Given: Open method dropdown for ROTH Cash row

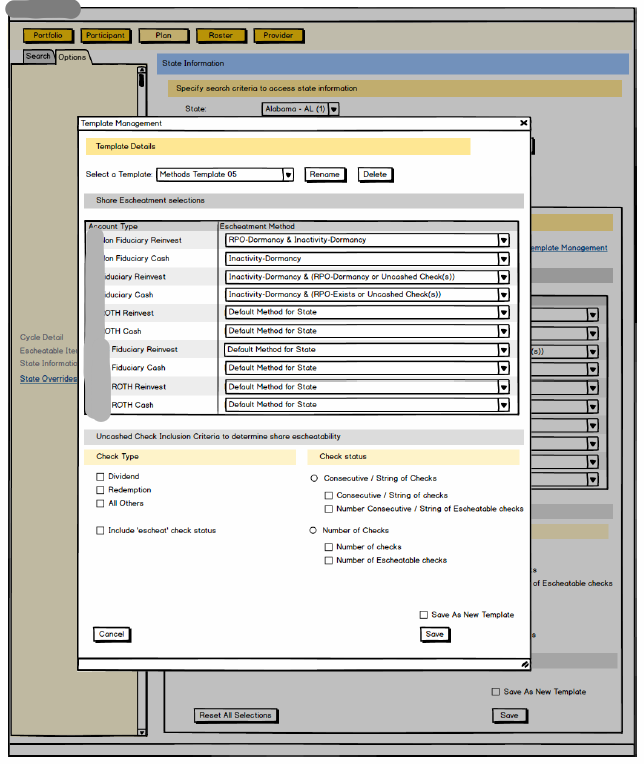Looking at the screenshot, I should pos(367,404).
